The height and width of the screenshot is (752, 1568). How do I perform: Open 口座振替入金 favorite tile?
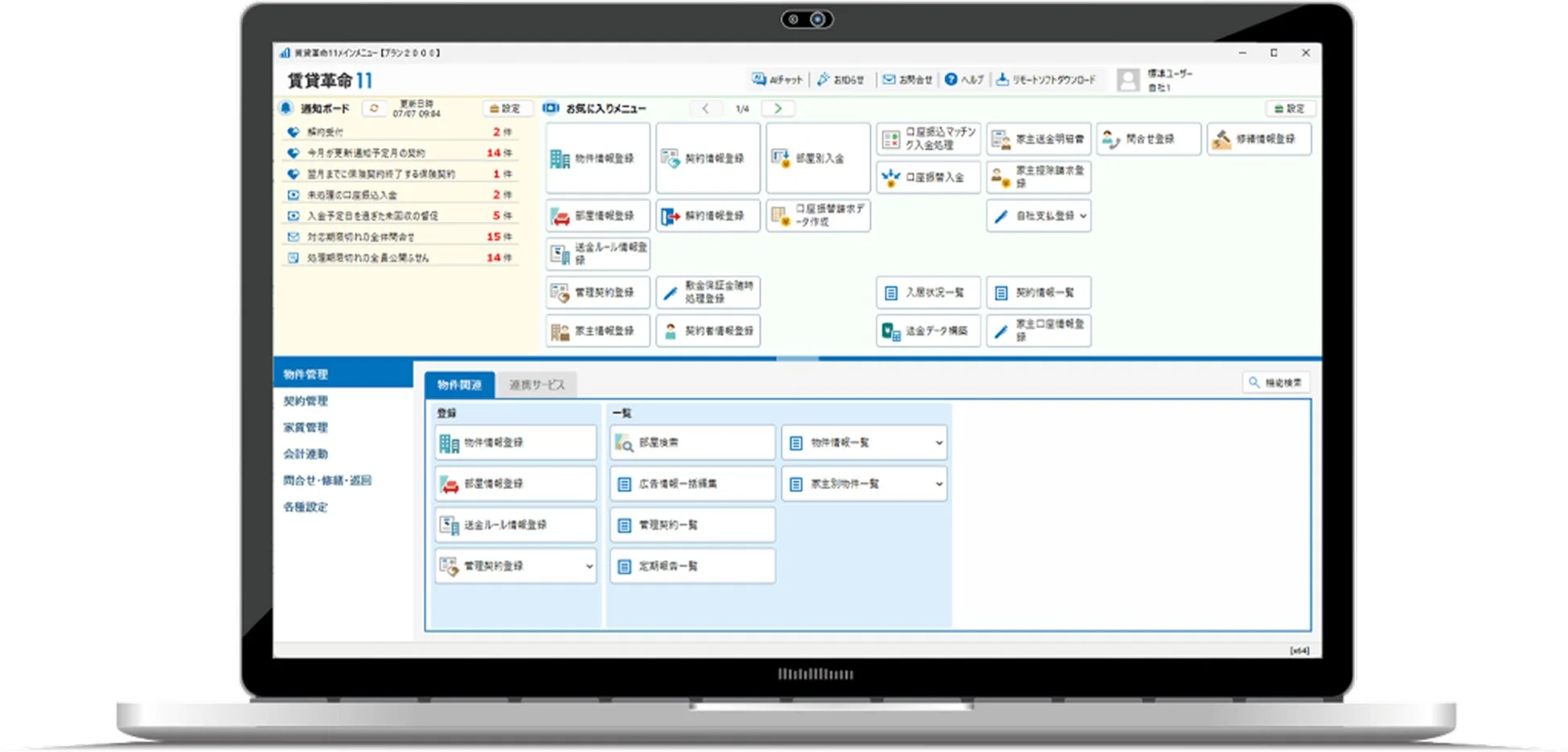tap(928, 177)
